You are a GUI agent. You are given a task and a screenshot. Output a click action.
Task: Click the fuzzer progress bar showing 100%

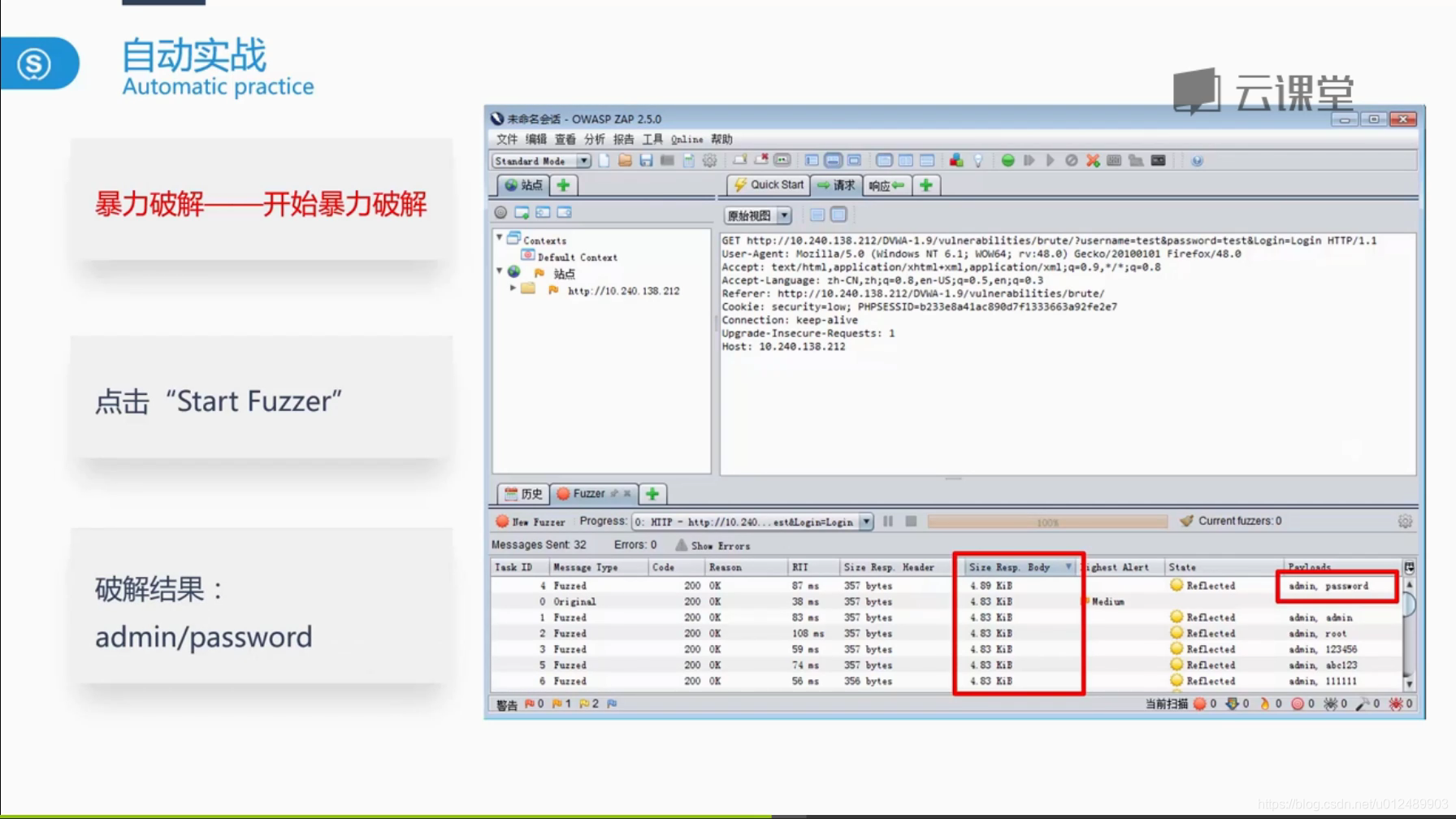pos(1047,522)
